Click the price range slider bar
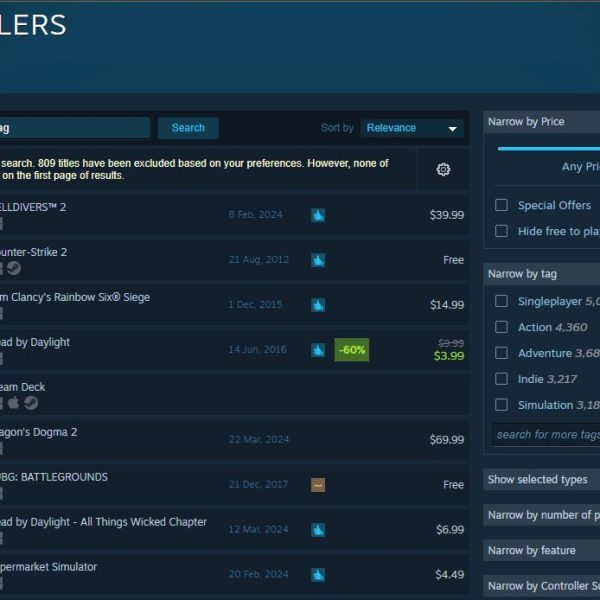Image resolution: width=600 pixels, height=600 pixels. pos(549,148)
